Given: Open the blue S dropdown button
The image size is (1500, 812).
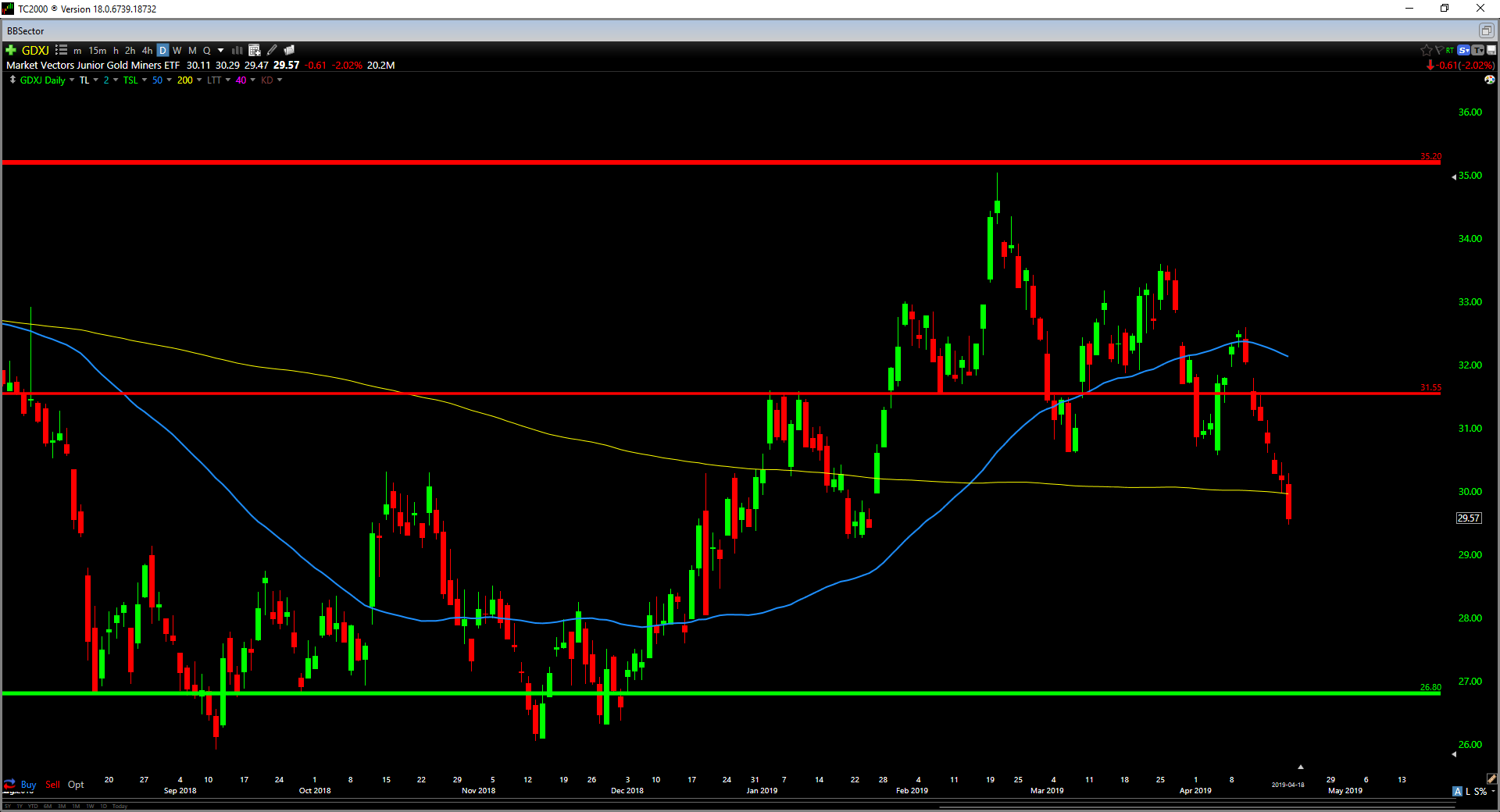Looking at the screenshot, I should [1464, 50].
